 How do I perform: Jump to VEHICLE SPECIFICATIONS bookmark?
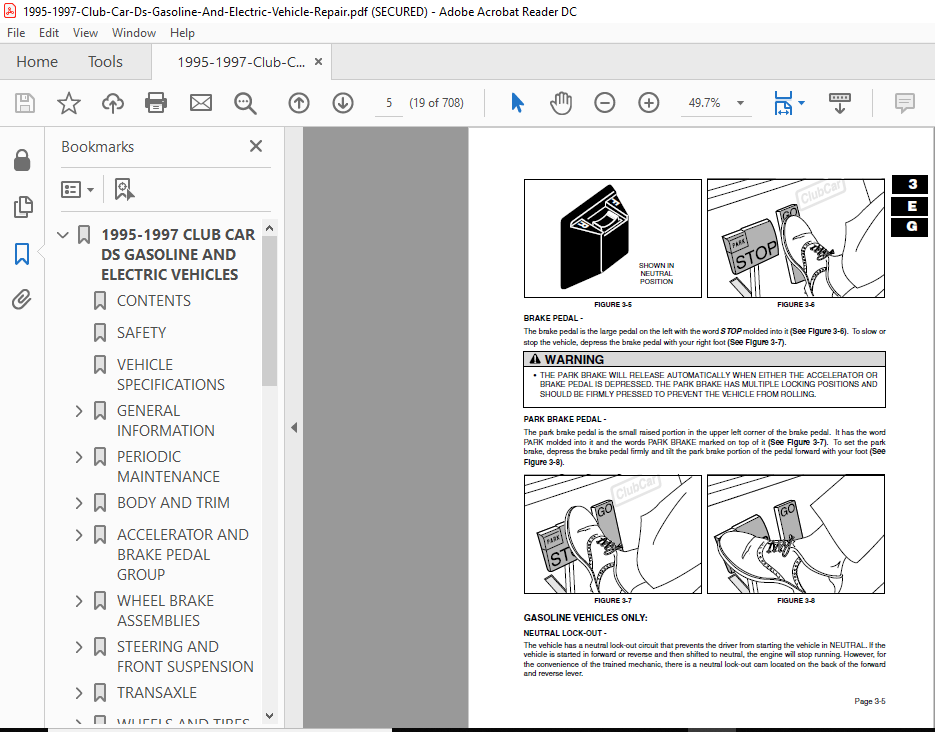tap(171, 374)
